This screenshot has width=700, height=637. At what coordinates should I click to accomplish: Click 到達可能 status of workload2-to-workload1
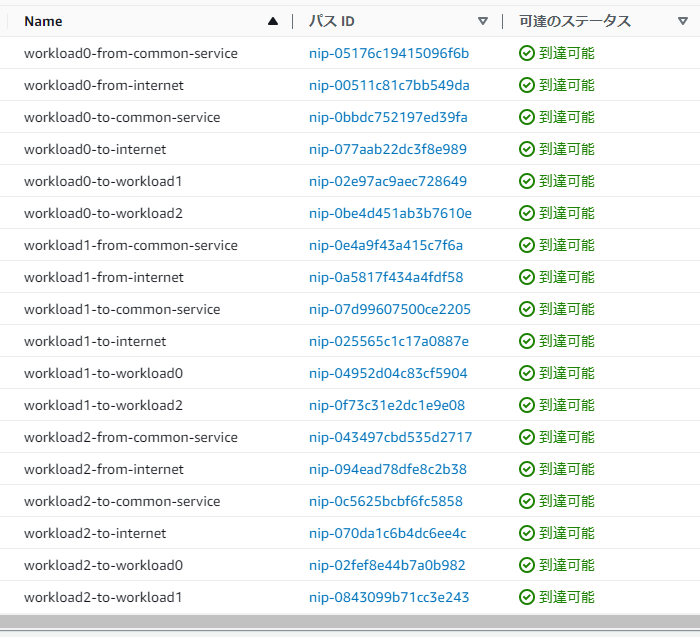(557, 597)
